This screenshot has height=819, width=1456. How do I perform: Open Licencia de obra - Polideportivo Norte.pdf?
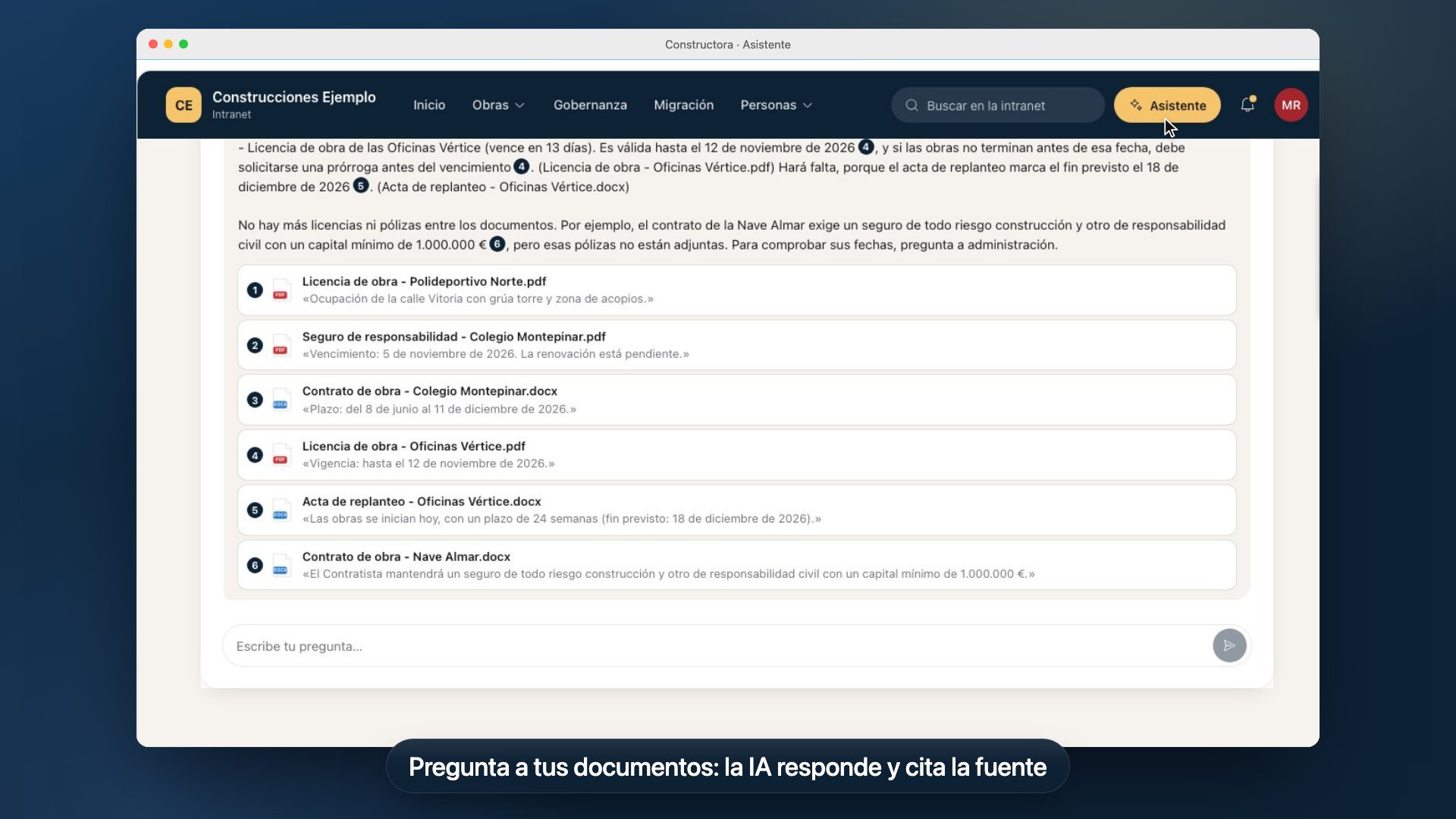[x=737, y=290]
